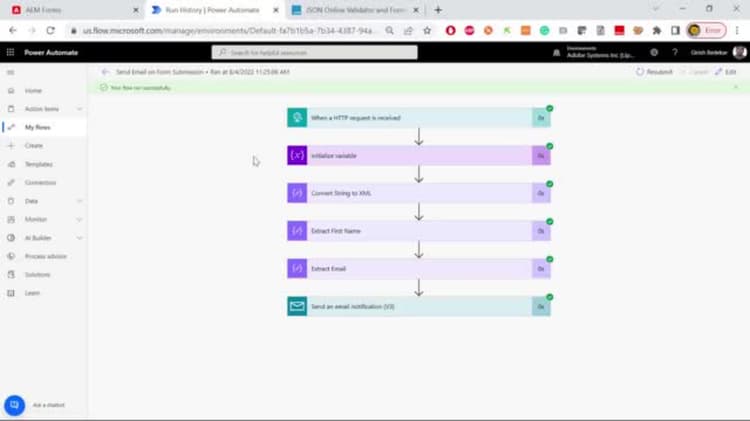Click the Ask a chatbot button
750x421 pixels.
click(x=14, y=405)
